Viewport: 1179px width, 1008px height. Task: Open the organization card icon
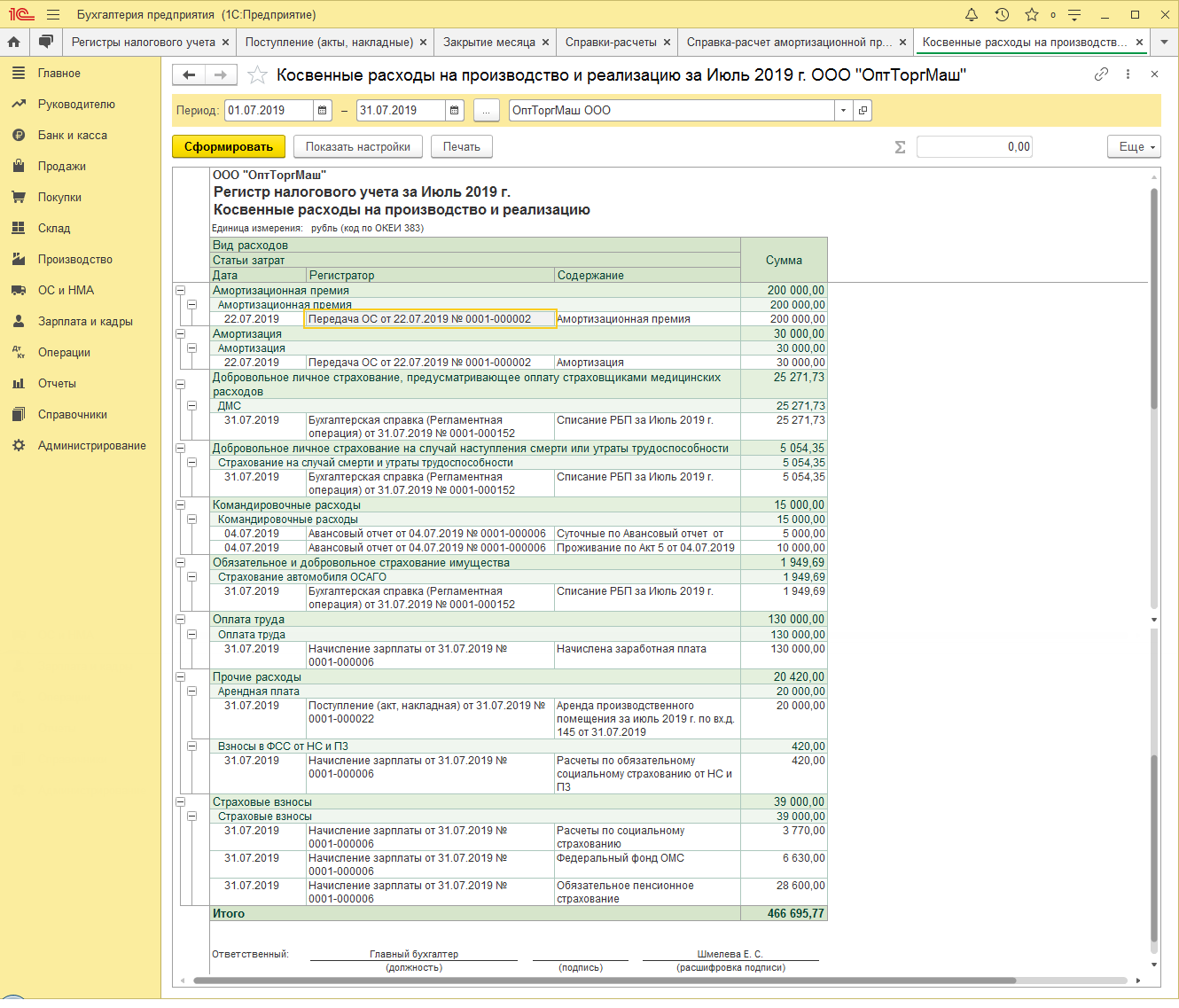(863, 110)
